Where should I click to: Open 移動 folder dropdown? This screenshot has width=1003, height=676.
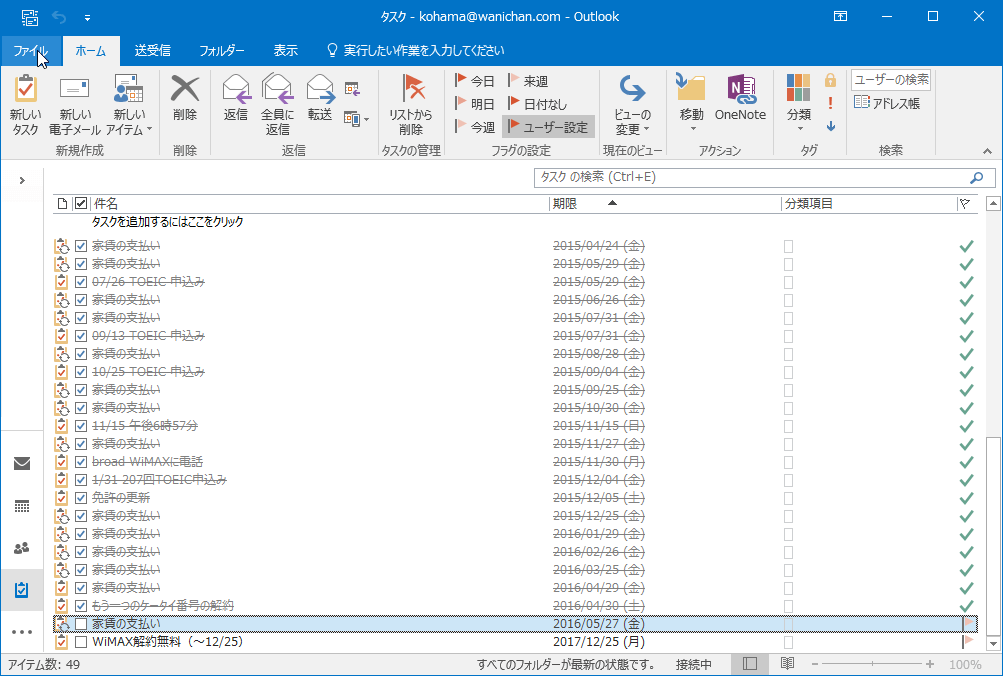point(691,105)
